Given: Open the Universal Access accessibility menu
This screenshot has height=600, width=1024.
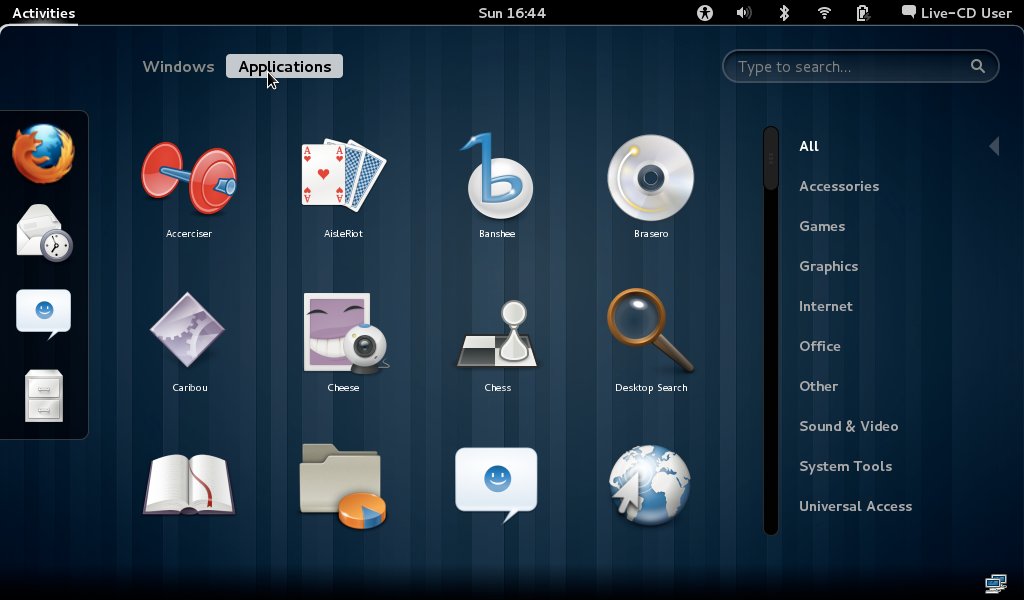Looking at the screenshot, I should tap(706, 13).
